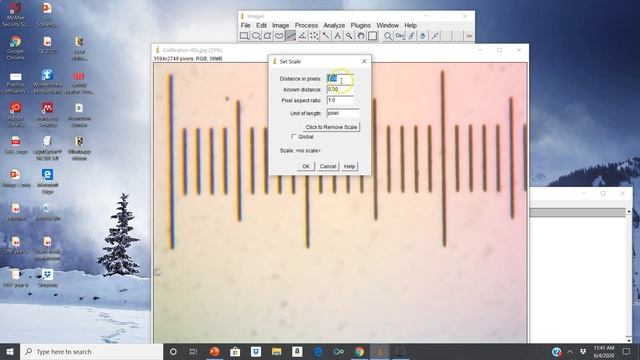Select the Straight Line tool
This screenshot has width=640, height=360.
[291, 36]
